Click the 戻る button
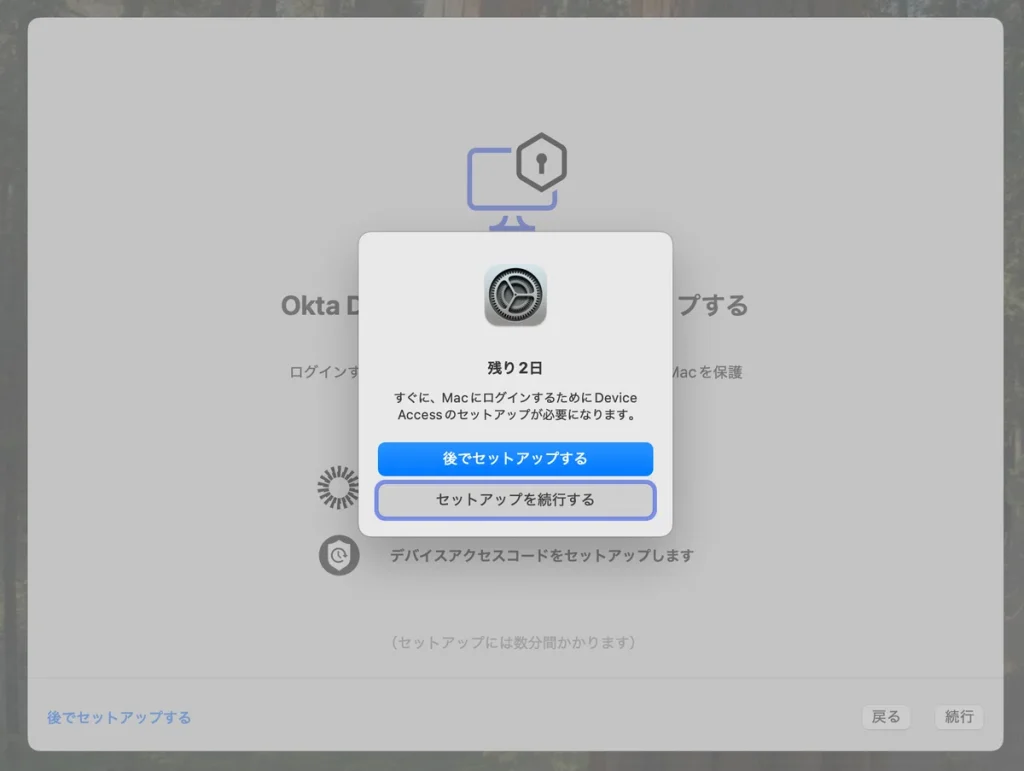The height and width of the screenshot is (771, 1024). tap(886, 717)
